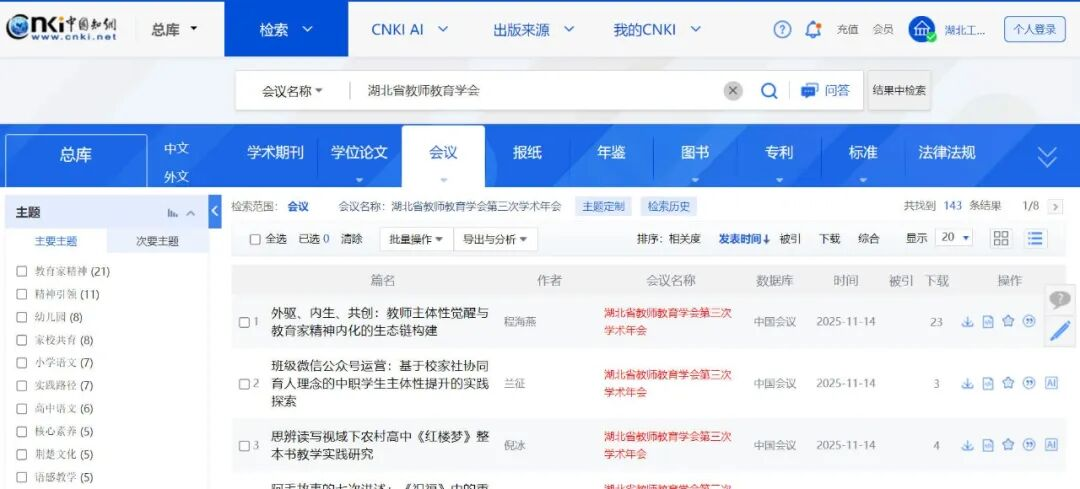This screenshot has height=489, width=1080.
Task: Open the notification bell icon
Action: tap(813, 30)
